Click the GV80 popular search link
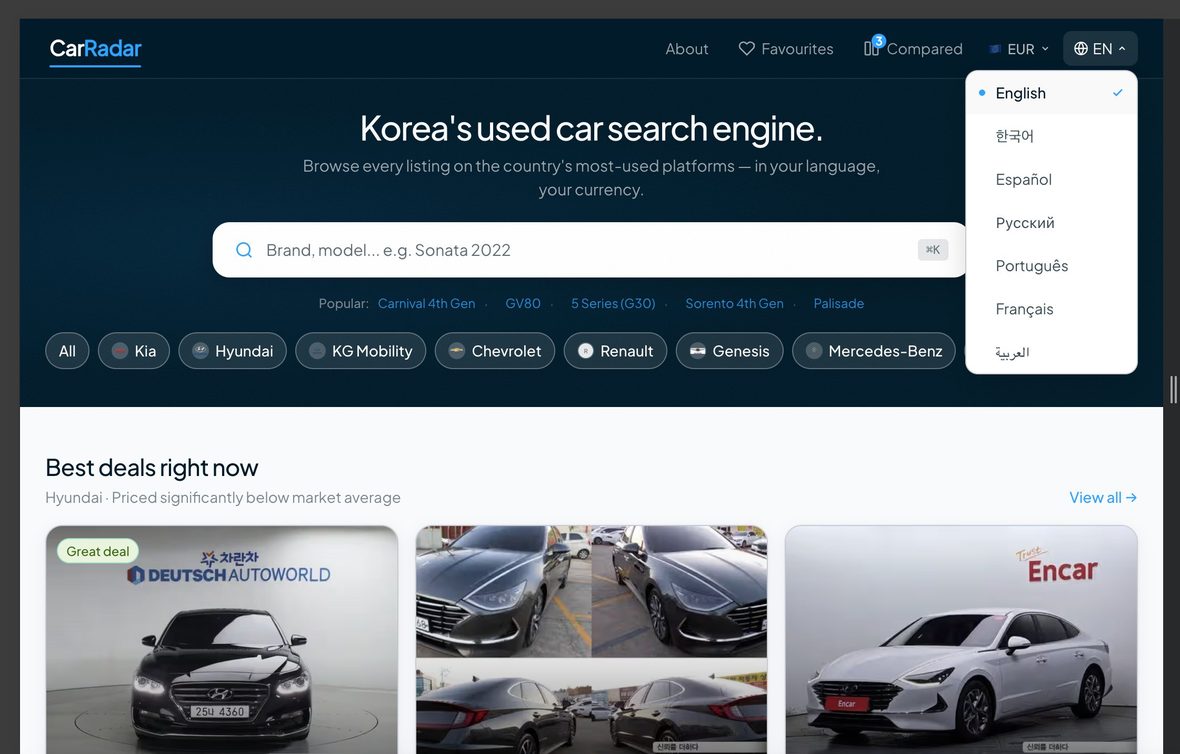This screenshot has width=1180, height=754. 522,303
